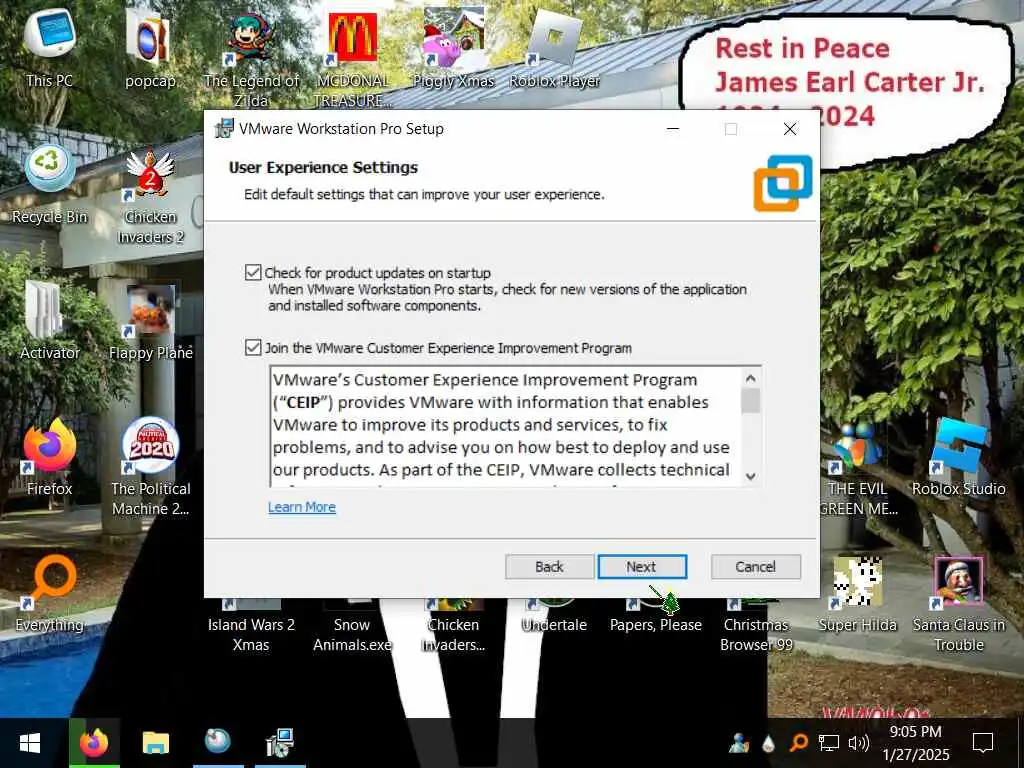This screenshot has height=768, width=1024.
Task: Select the Flappy Plane desktop icon
Action: tap(150, 322)
